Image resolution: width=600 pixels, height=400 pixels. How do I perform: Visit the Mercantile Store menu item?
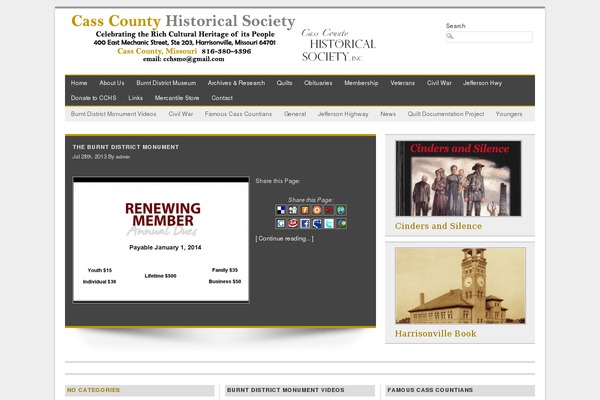click(177, 98)
